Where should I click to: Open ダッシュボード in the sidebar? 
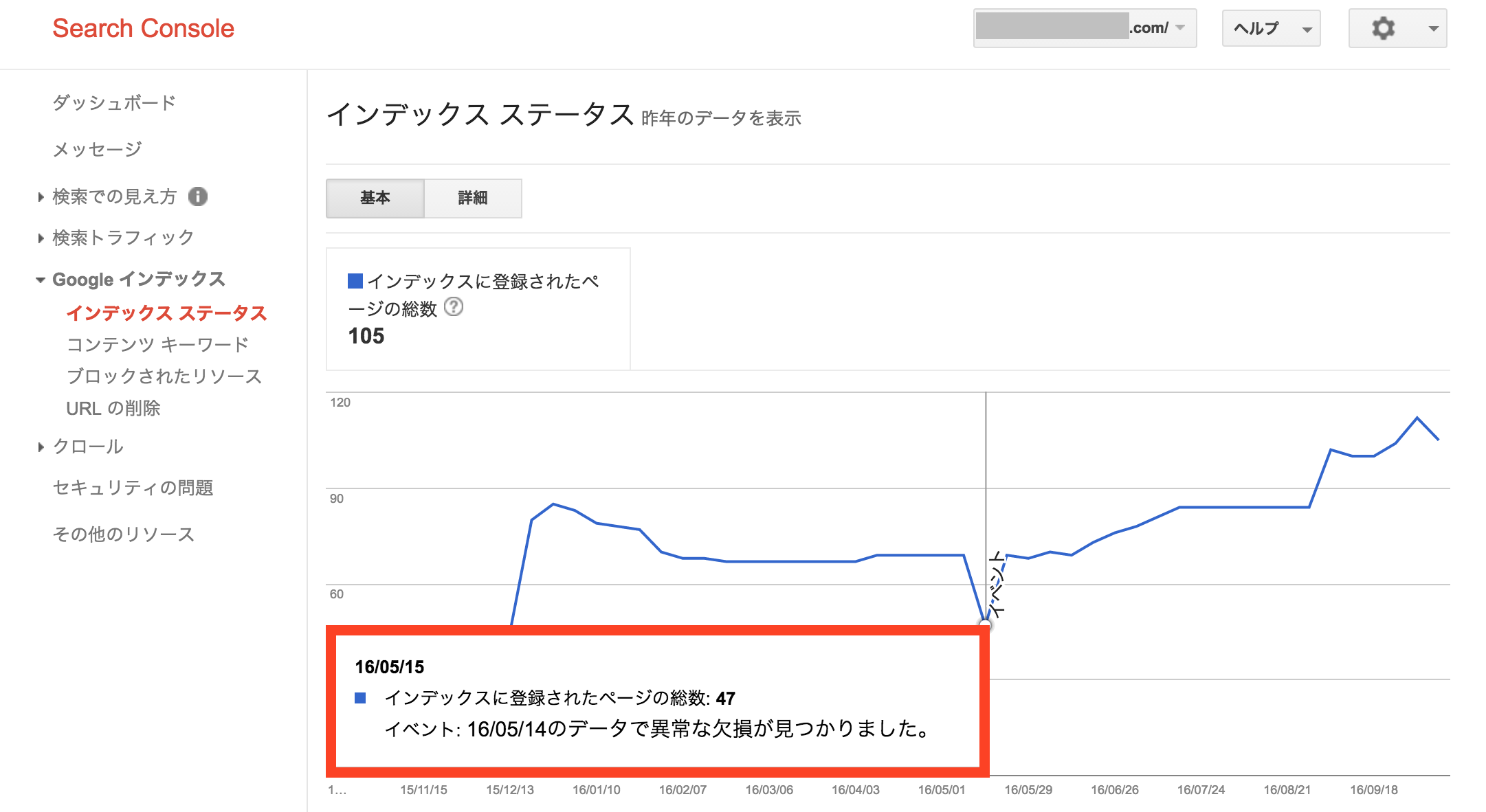(114, 103)
